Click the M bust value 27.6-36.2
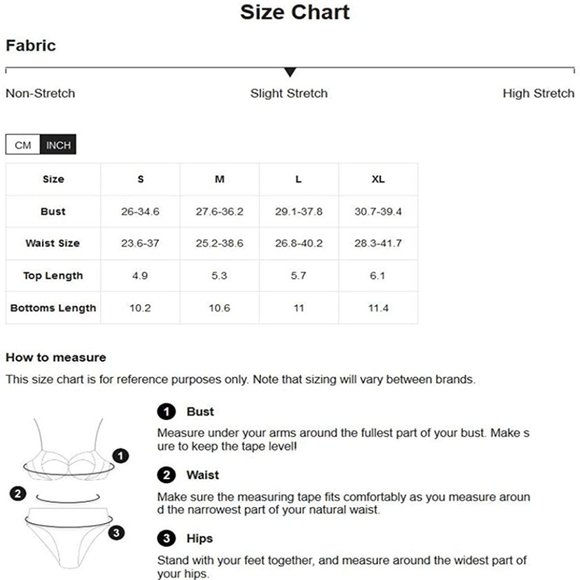 click(219, 212)
